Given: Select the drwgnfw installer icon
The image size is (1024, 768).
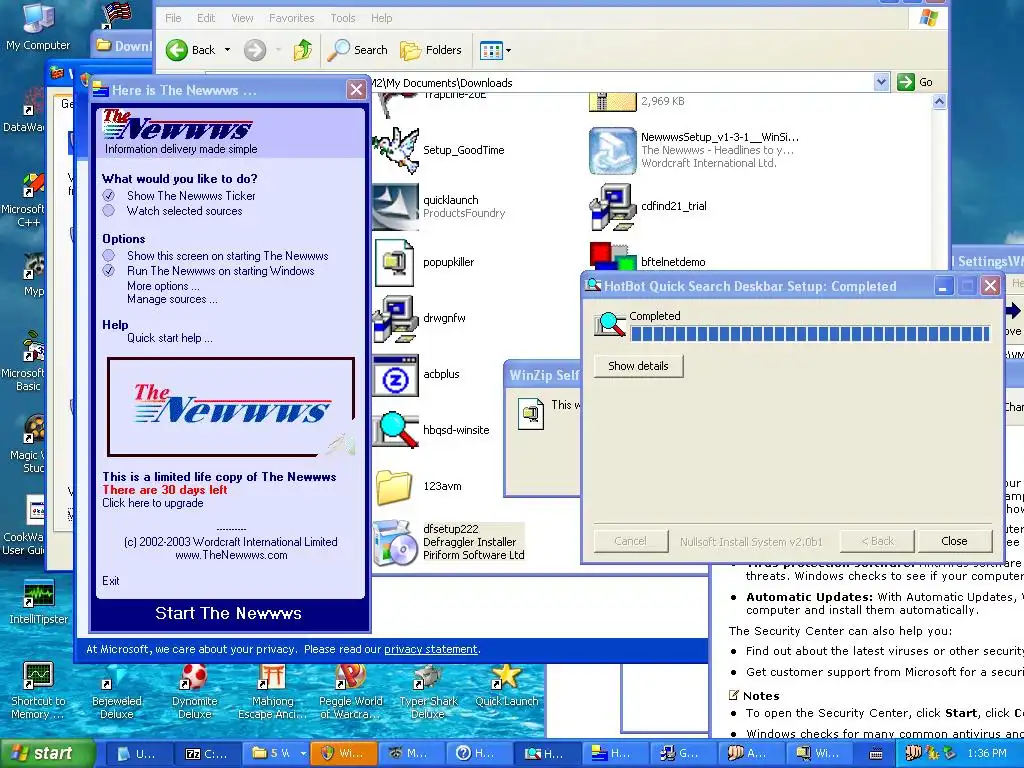Looking at the screenshot, I should [395, 319].
